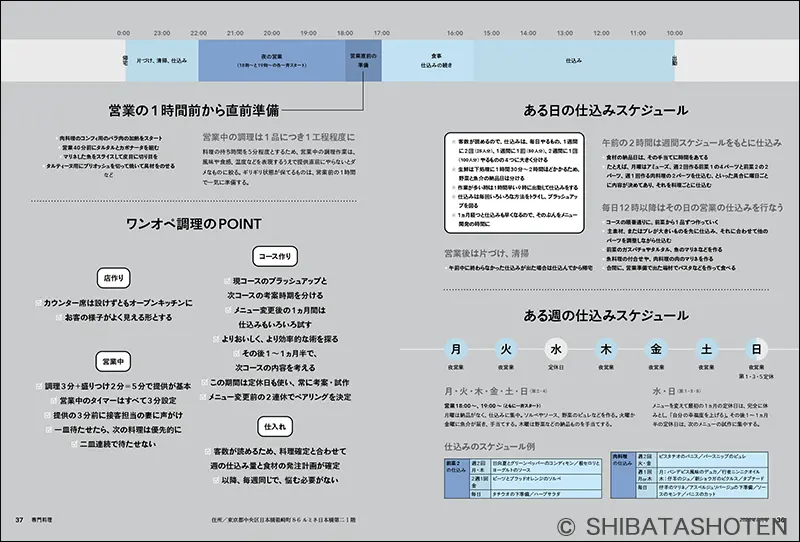
Task: Click the 0:00 time label
Action: pos(123,33)
